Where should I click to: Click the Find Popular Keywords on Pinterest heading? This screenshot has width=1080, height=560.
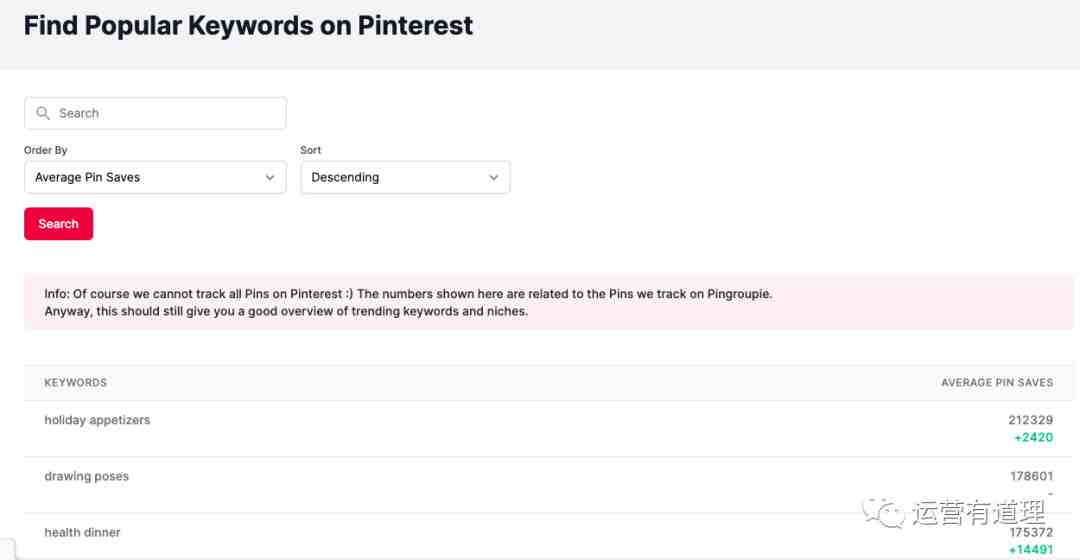(x=248, y=25)
